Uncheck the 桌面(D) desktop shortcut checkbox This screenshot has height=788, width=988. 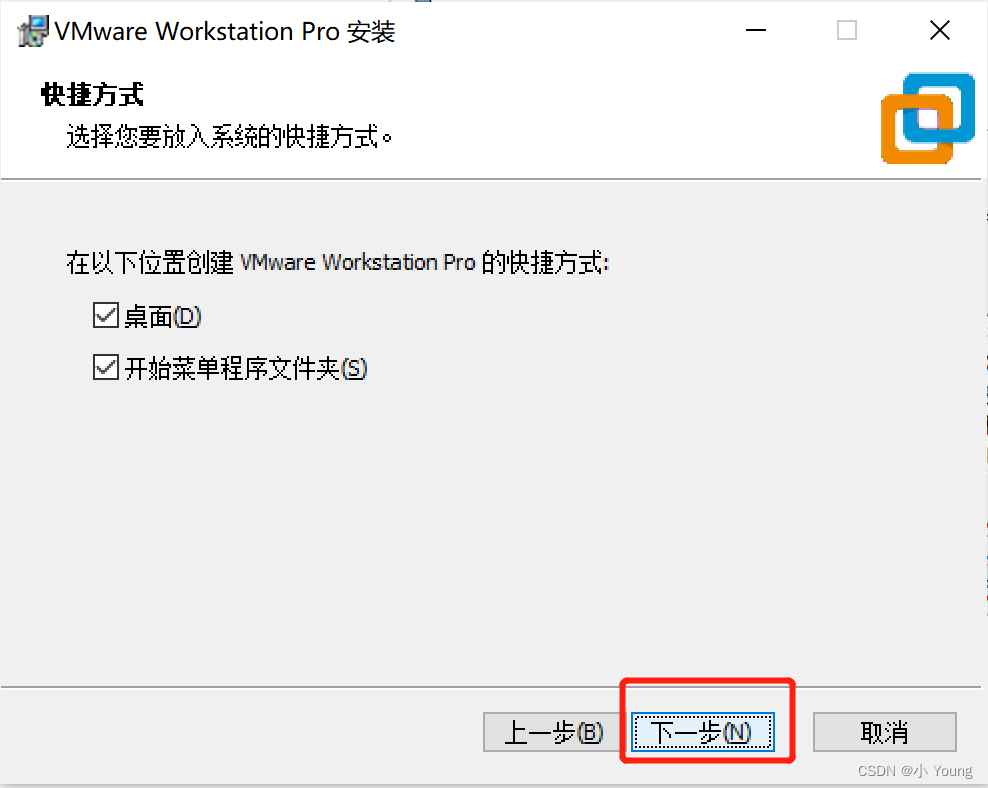[105, 315]
